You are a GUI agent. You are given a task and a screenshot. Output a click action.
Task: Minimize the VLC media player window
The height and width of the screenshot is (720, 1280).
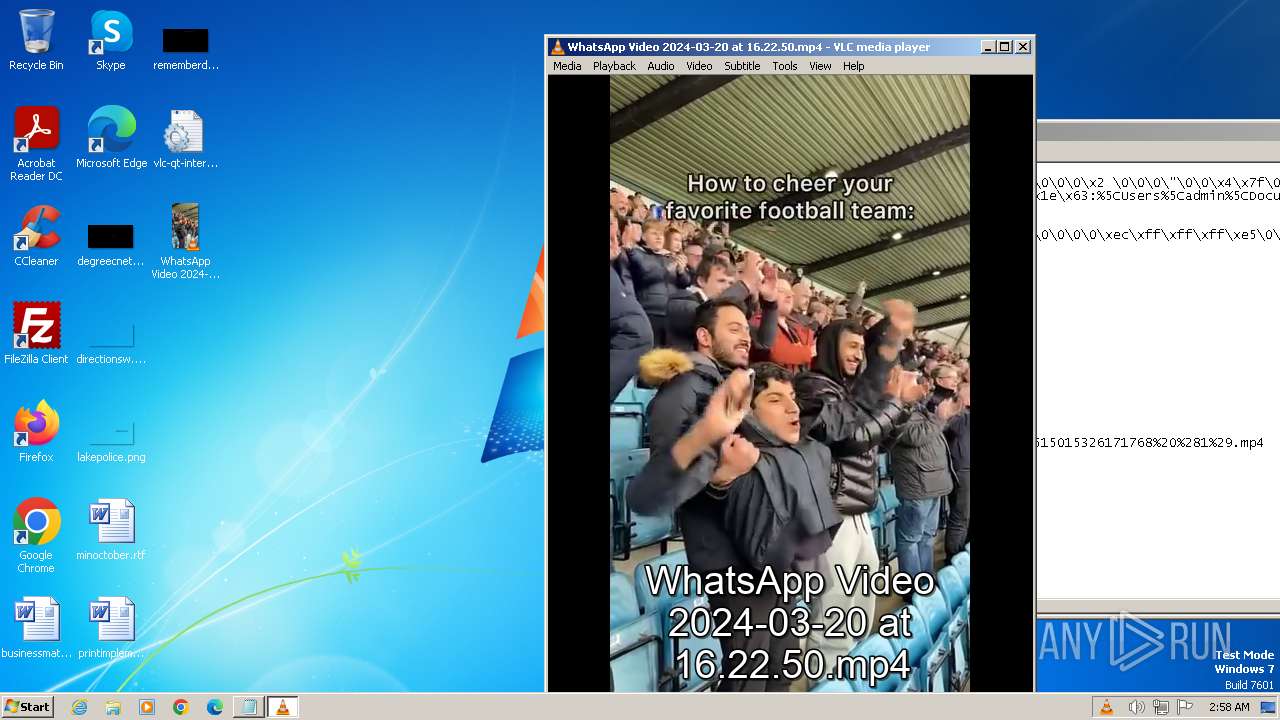pos(989,47)
